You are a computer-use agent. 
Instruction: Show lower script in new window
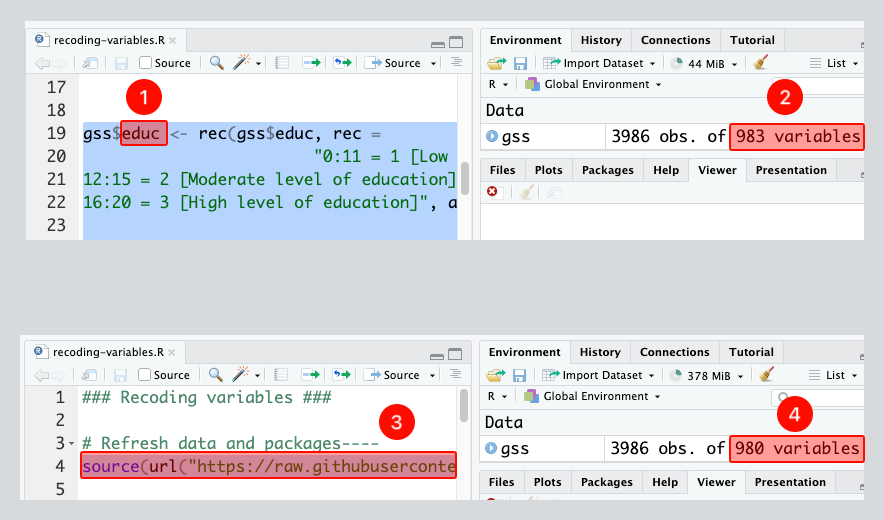coord(89,375)
